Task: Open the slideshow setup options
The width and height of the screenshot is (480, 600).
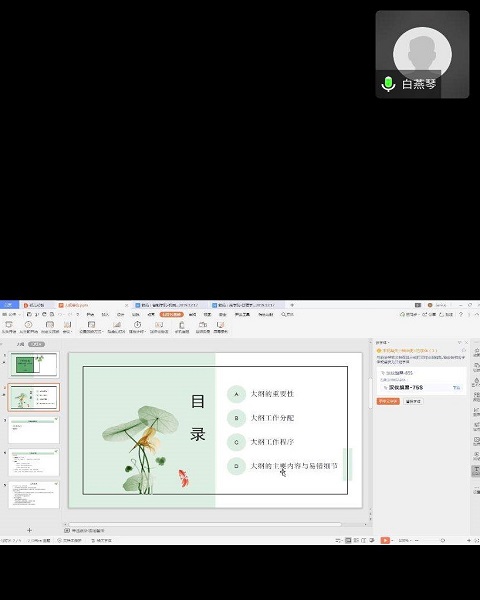Action: [91, 327]
